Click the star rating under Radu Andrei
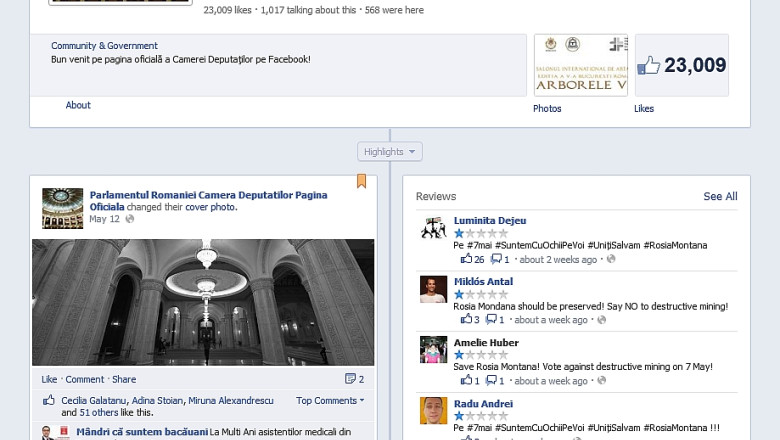780x440 pixels. coord(481,416)
